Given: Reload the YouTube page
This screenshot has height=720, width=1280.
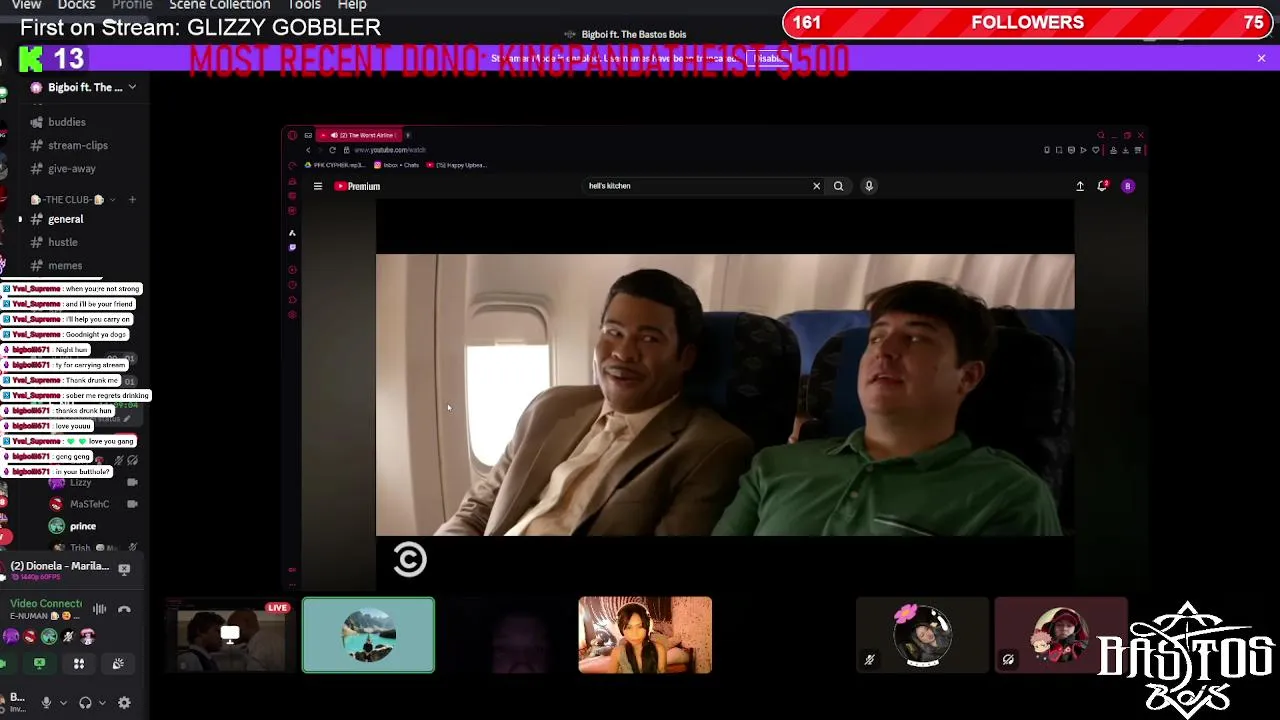Looking at the screenshot, I should (x=332, y=150).
